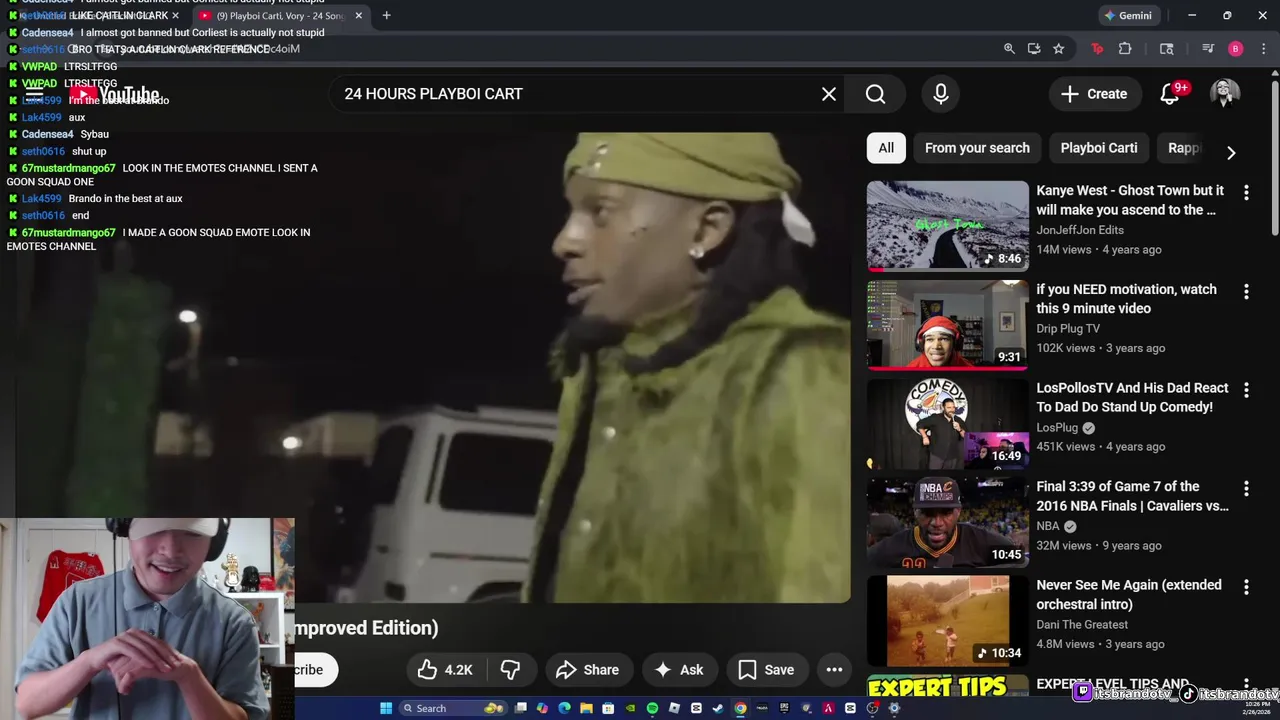The width and height of the screenshot is (1280, 720).
Task: Close the Playboi Carti, Vory tab
Action: (358, 16)
